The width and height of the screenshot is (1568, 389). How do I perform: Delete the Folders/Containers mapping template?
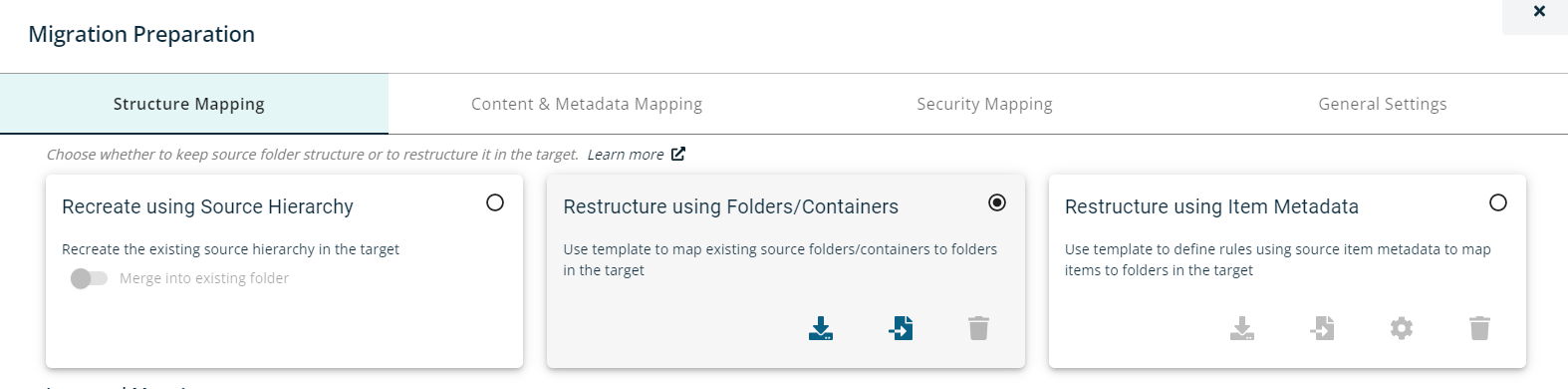pos(979,328)
